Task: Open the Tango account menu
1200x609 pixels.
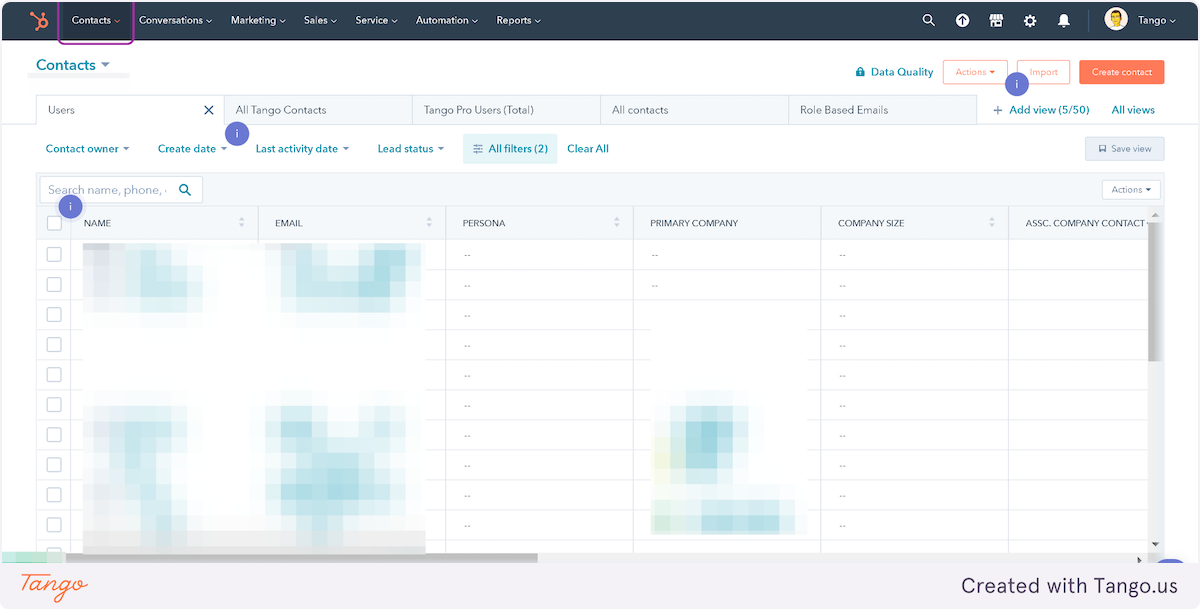Action: (1155, 20)
